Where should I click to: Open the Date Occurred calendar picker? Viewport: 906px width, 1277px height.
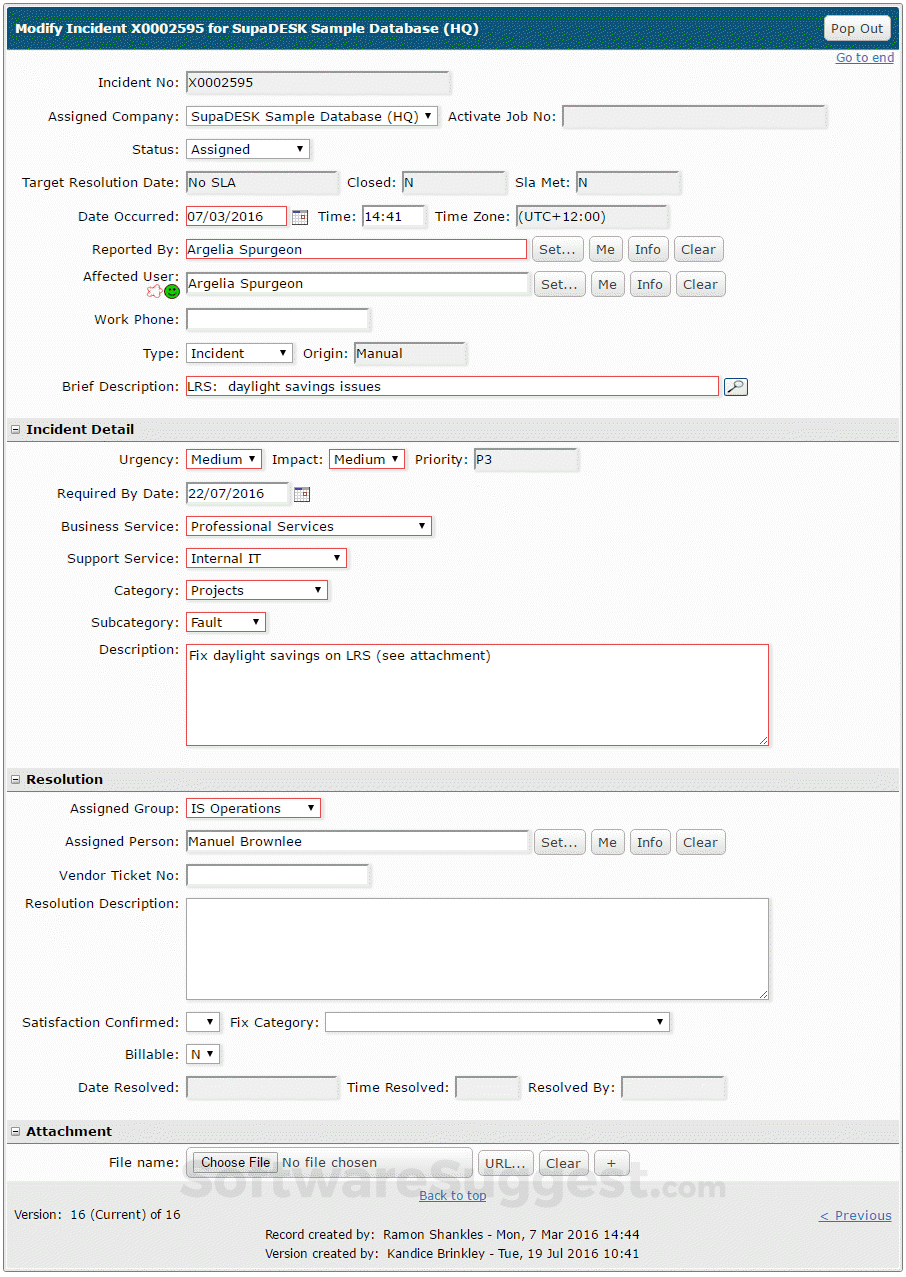[299, 216]
